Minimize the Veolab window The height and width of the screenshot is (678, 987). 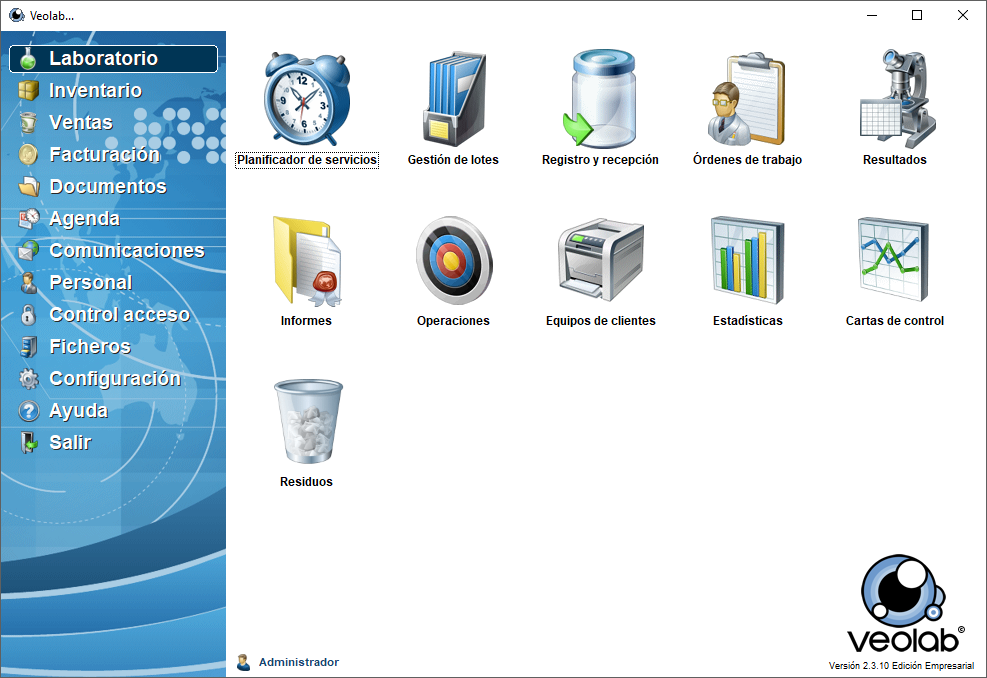click(x=872, y=15)
